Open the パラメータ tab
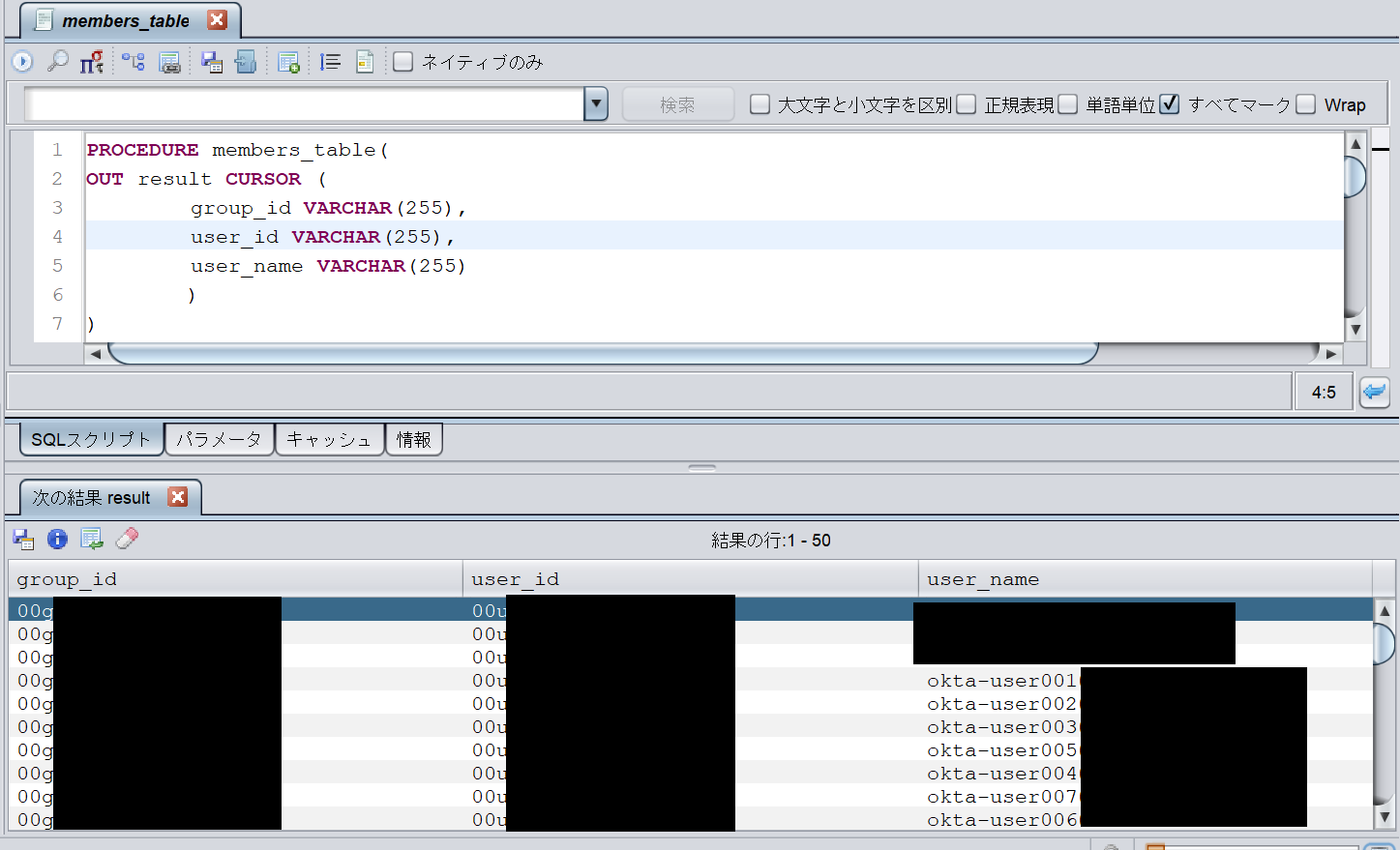 tap(219, 439)
